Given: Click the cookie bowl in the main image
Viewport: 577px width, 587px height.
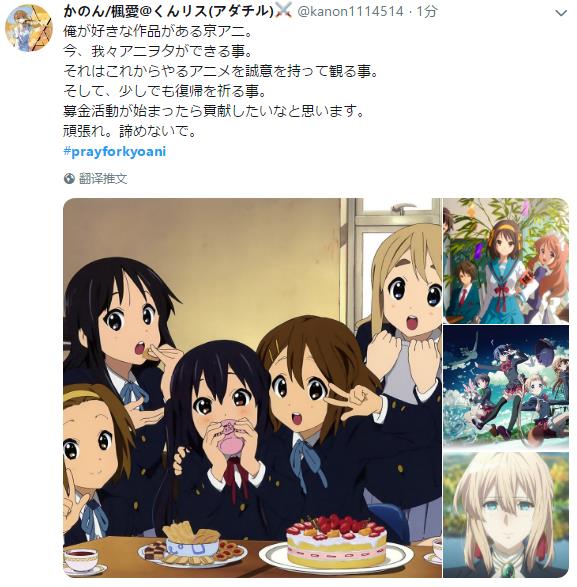Looking at the screenshot, I should click(x=191, y=543).
